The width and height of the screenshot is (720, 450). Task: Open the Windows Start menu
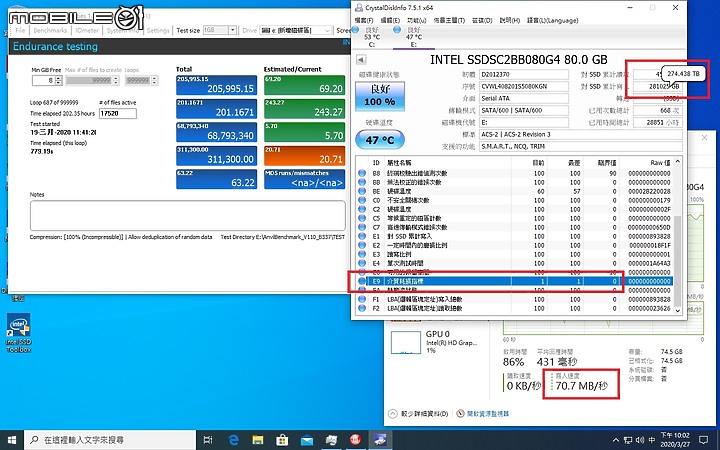click(12, 440)
